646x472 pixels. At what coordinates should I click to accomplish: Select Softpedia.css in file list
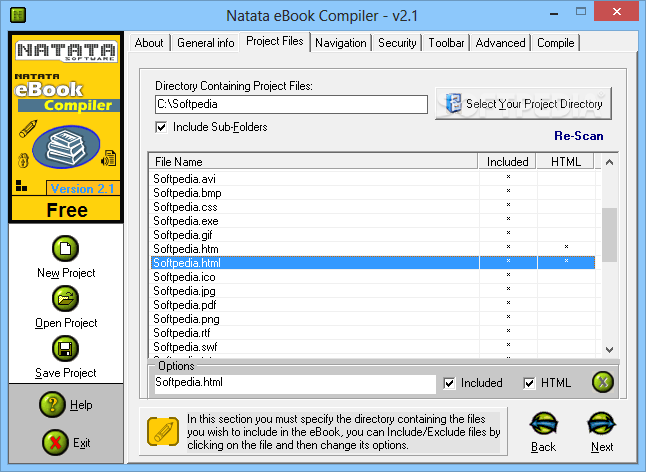[x=372, y=207]
